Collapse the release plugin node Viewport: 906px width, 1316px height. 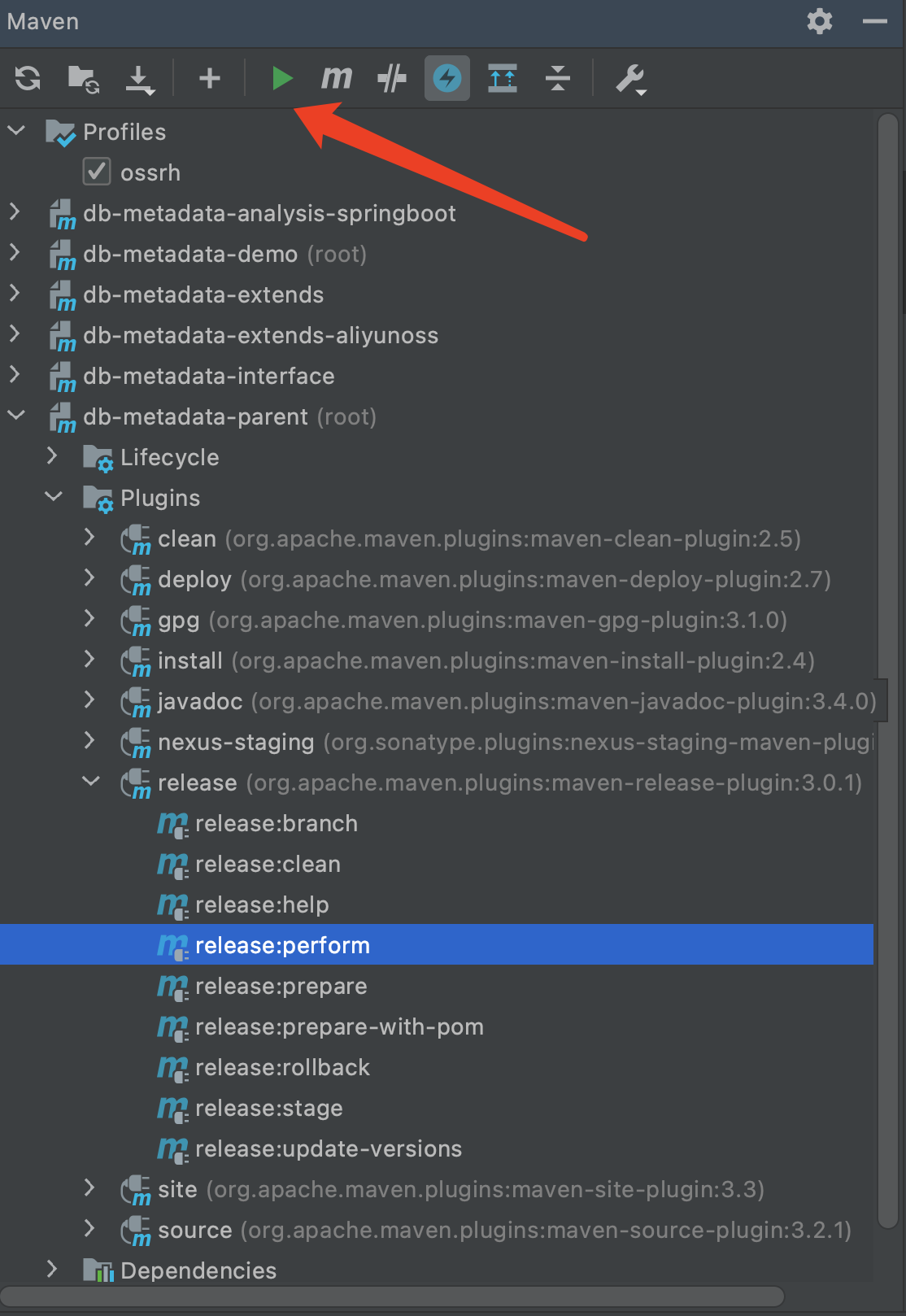point(91,781)
